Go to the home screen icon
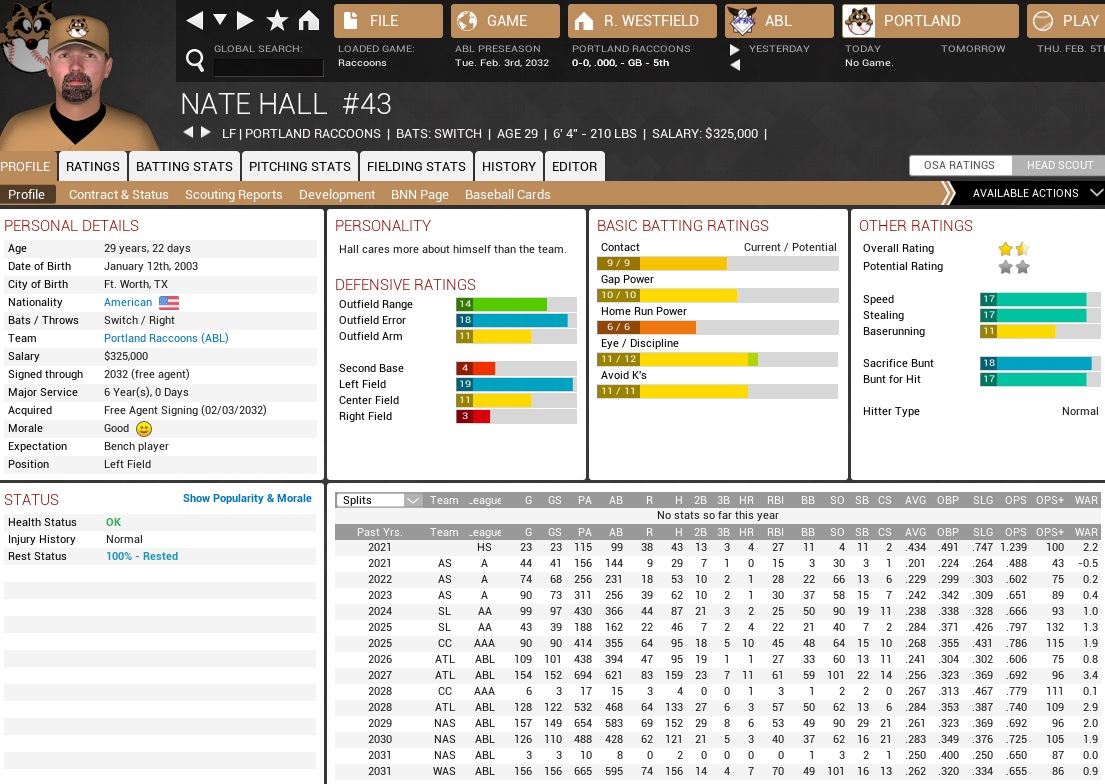The height and width of the screenshot is (784, 1105). click(x=309, y=21)
